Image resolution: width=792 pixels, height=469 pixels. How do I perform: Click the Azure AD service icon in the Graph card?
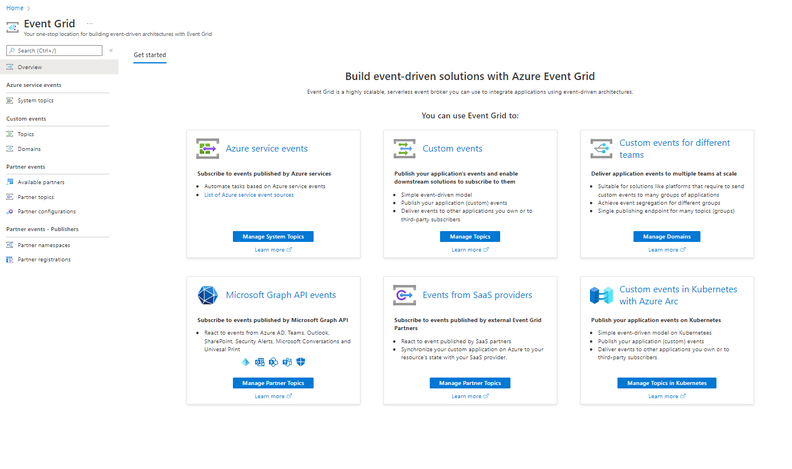point(245,362)
